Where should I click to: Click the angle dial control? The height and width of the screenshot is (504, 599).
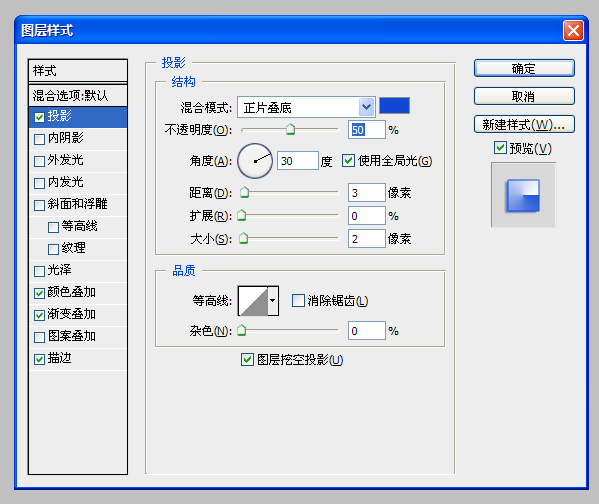pyautogui.click(x=255, y=161)
